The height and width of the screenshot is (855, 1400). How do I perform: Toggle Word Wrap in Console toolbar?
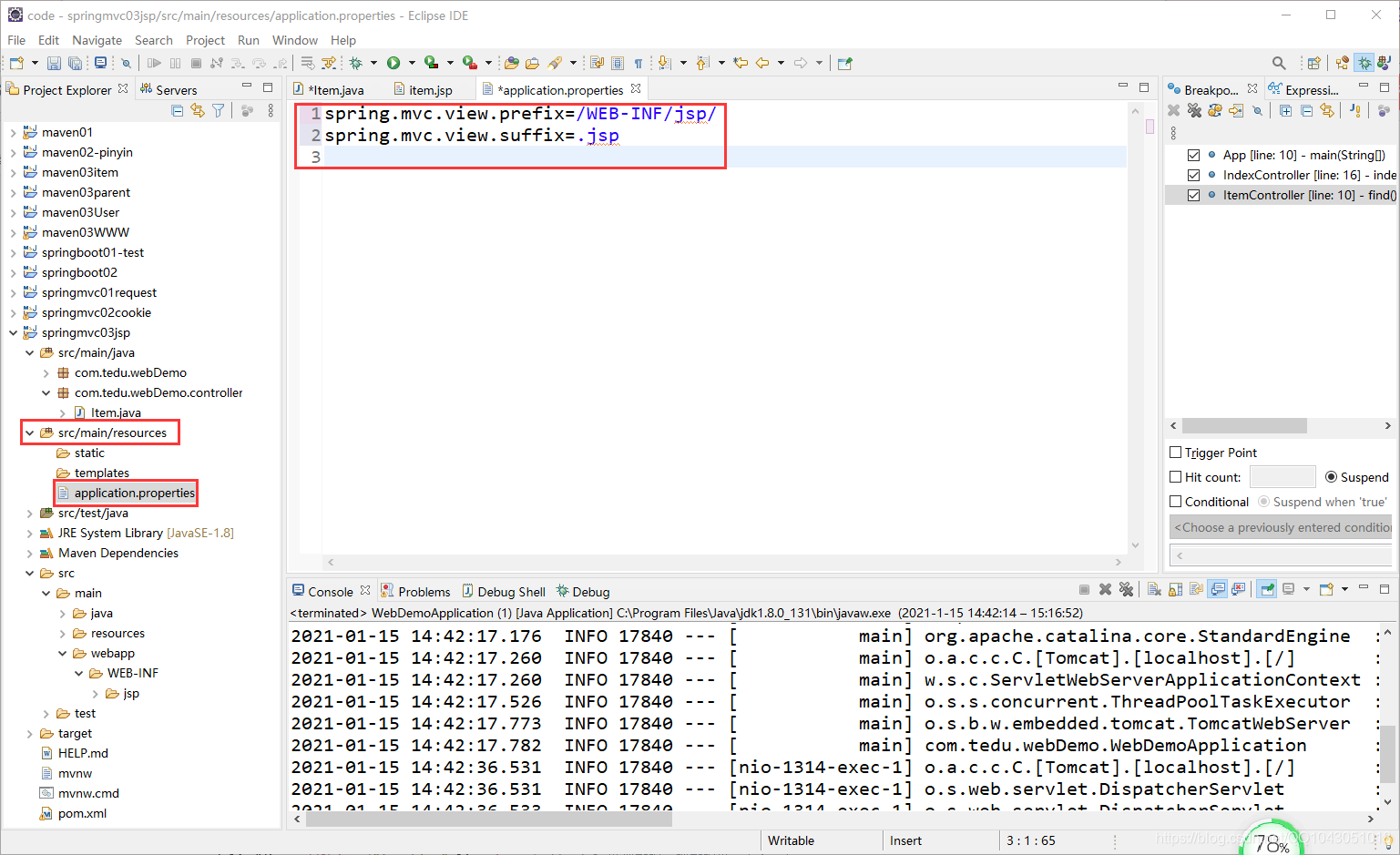pyautogui.click(x=1196, y=589)
